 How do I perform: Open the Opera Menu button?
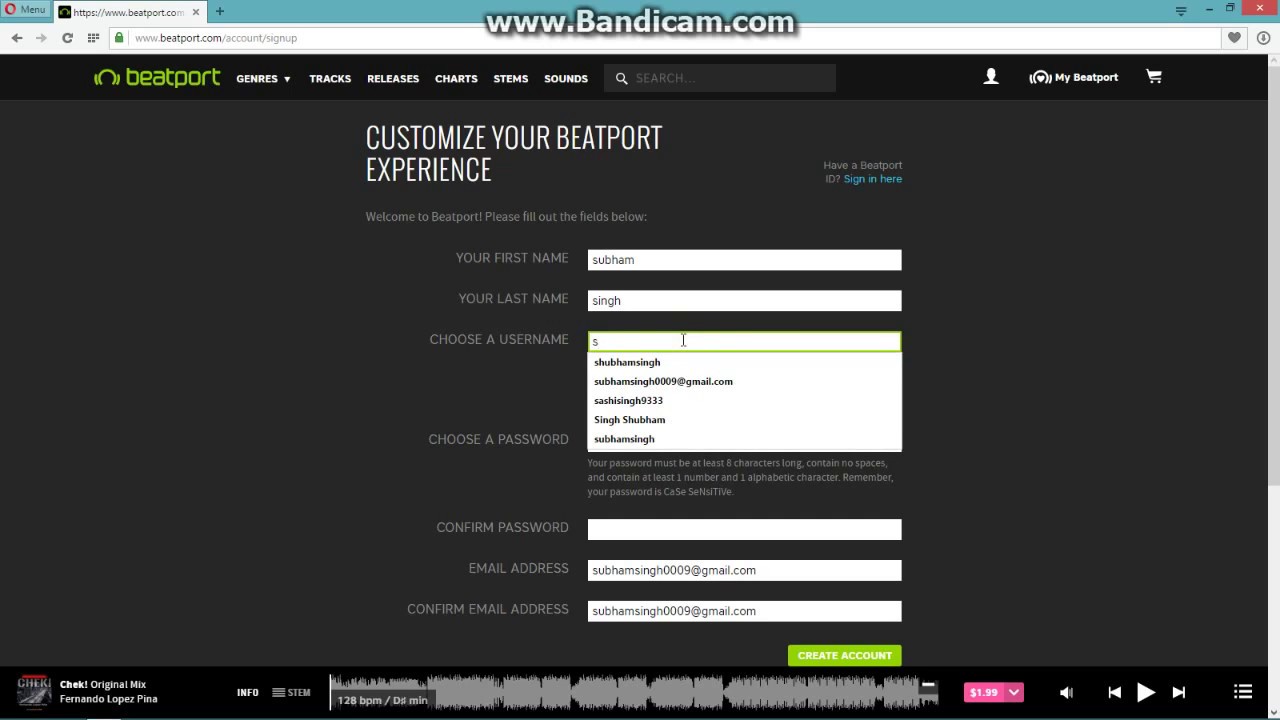click(x=26, y=10)
